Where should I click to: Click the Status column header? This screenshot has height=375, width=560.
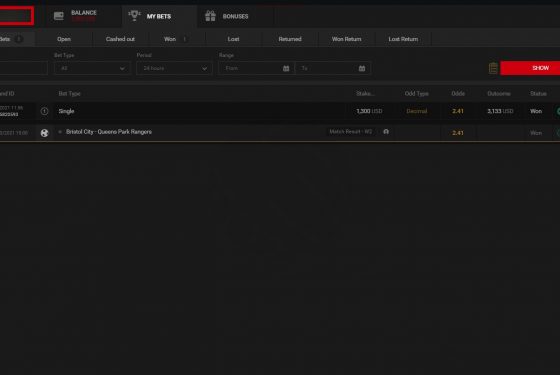pyautogui.click(x=538, y=94)
